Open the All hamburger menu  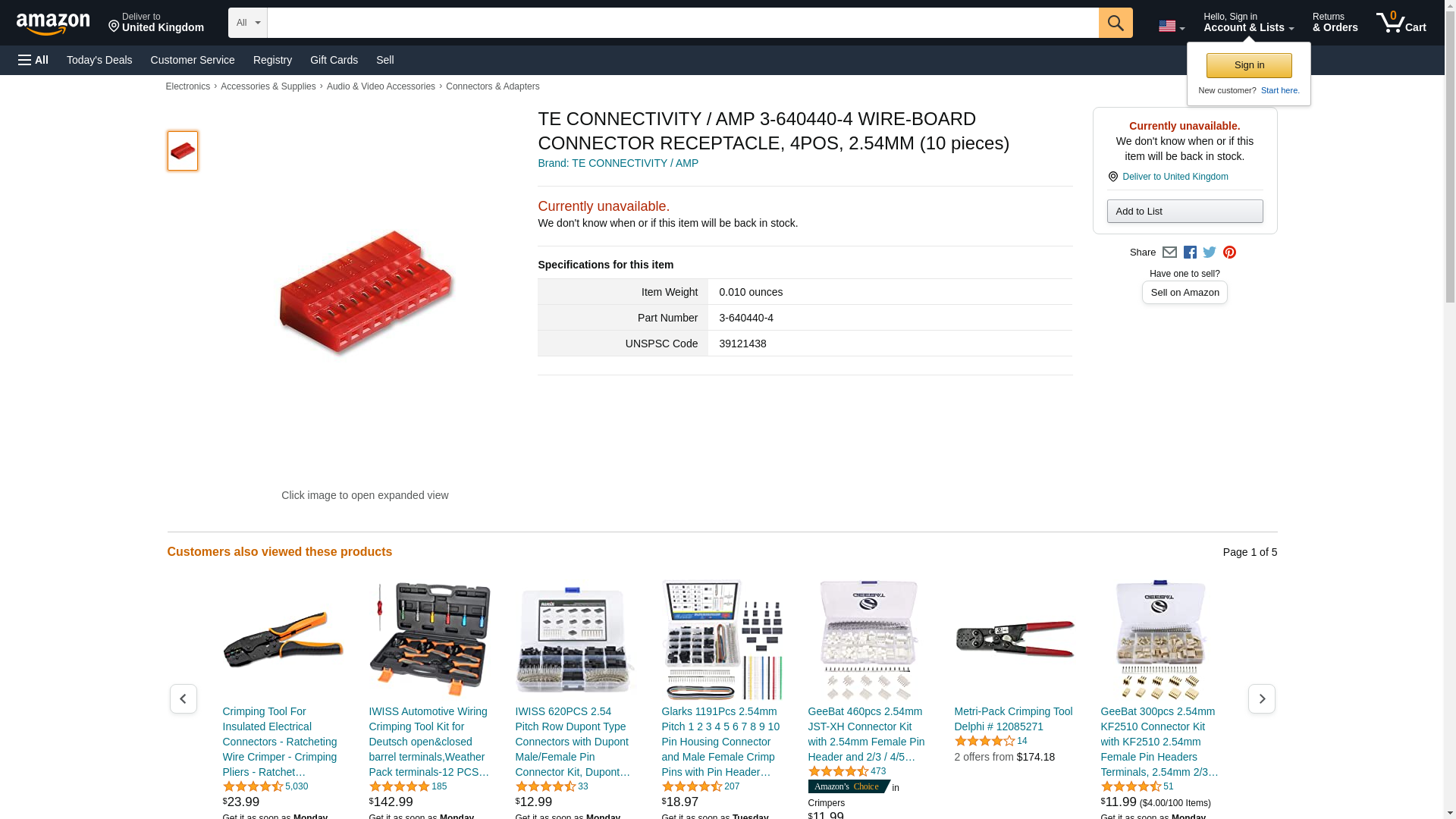point(33,60)
